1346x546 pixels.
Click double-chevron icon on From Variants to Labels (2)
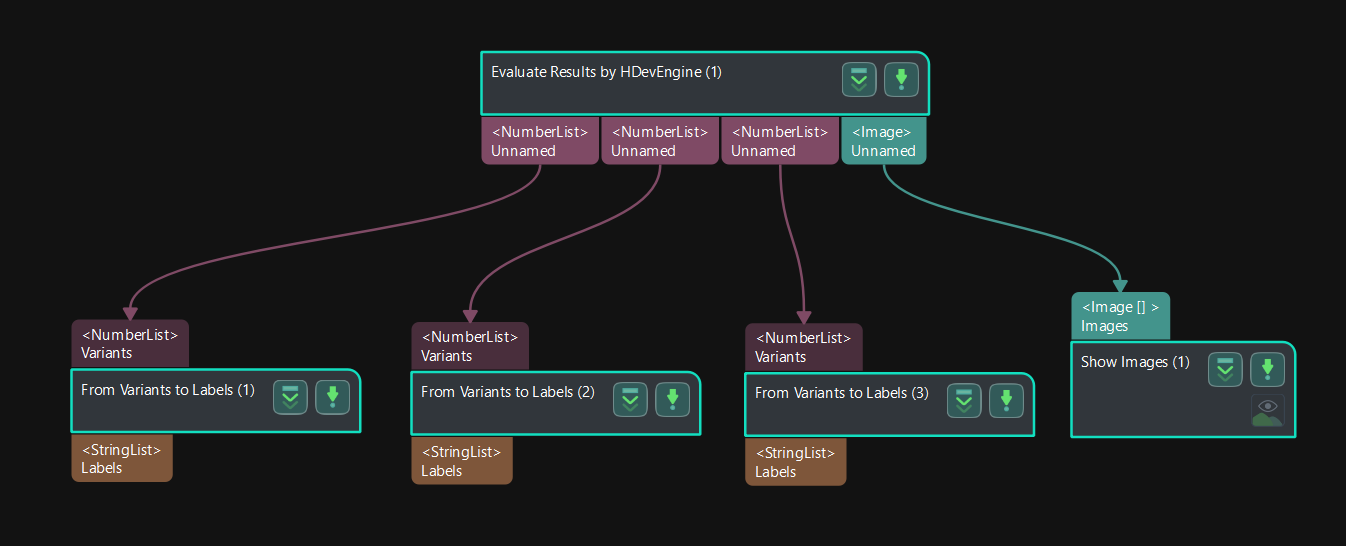coord(631,400)
